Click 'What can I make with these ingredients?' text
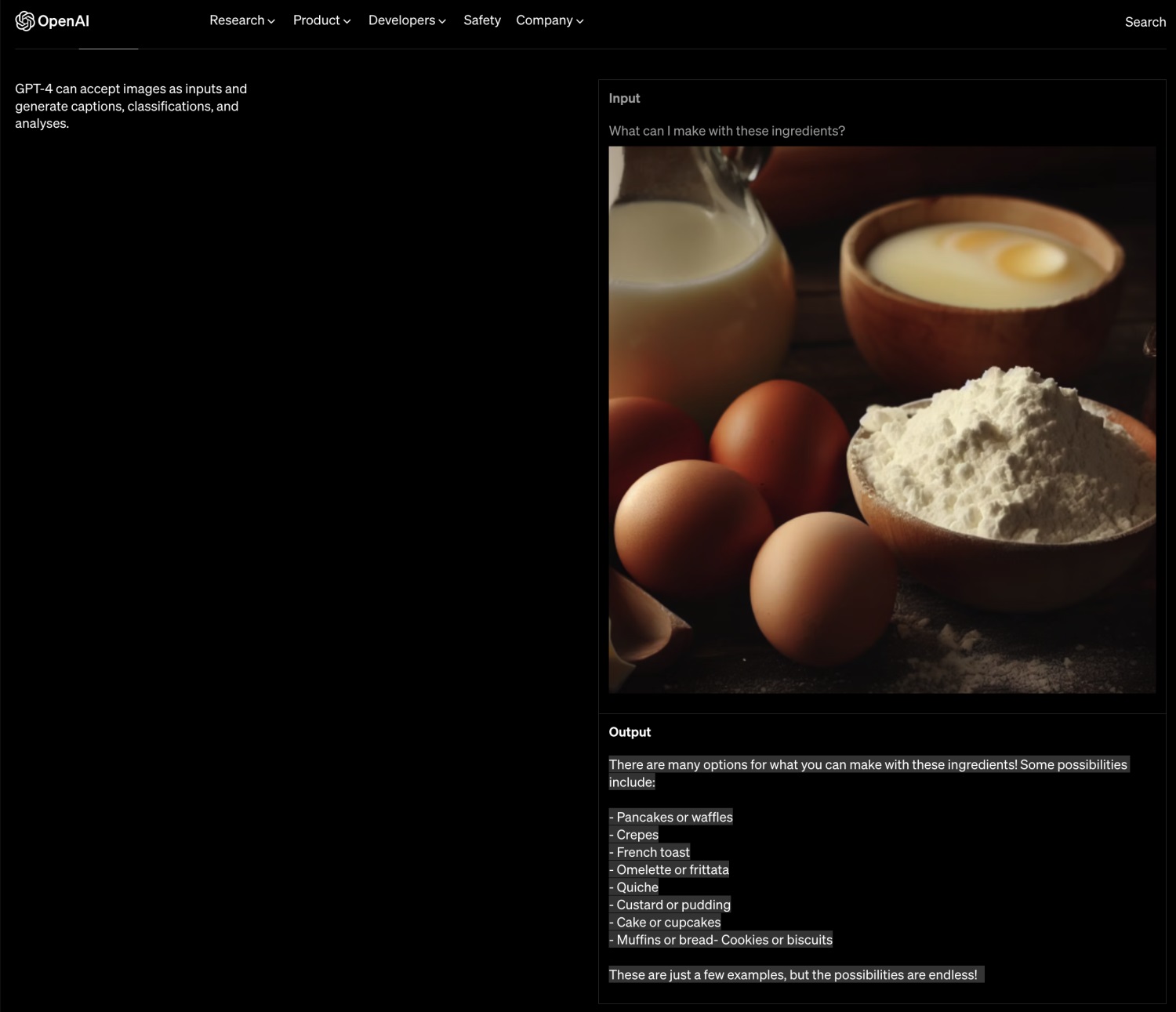The image size is (1176, 1012). pos(727,131)
